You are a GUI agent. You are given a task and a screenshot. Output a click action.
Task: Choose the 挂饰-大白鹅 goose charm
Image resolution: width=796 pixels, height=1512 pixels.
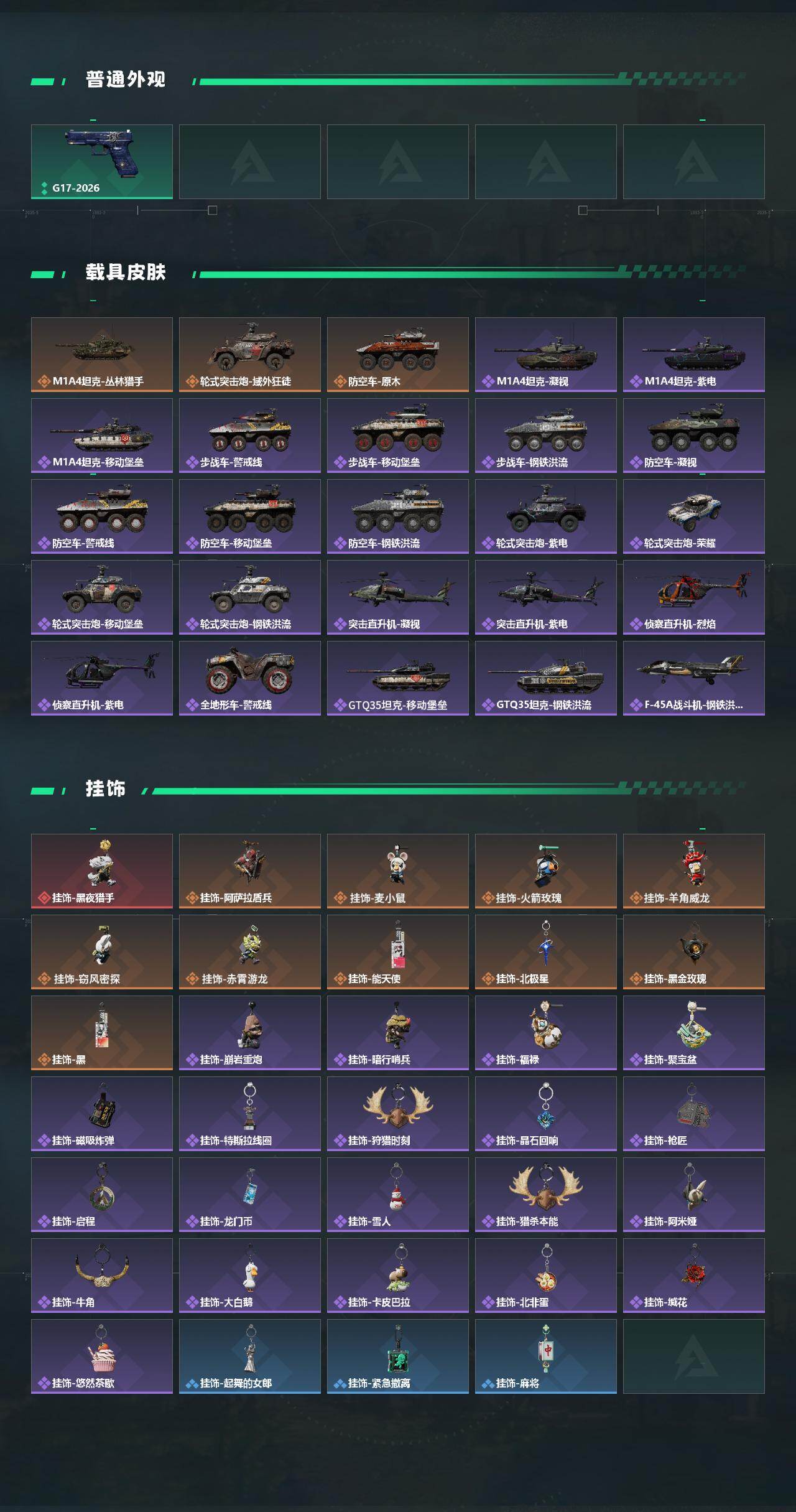tap(250, 1276)
